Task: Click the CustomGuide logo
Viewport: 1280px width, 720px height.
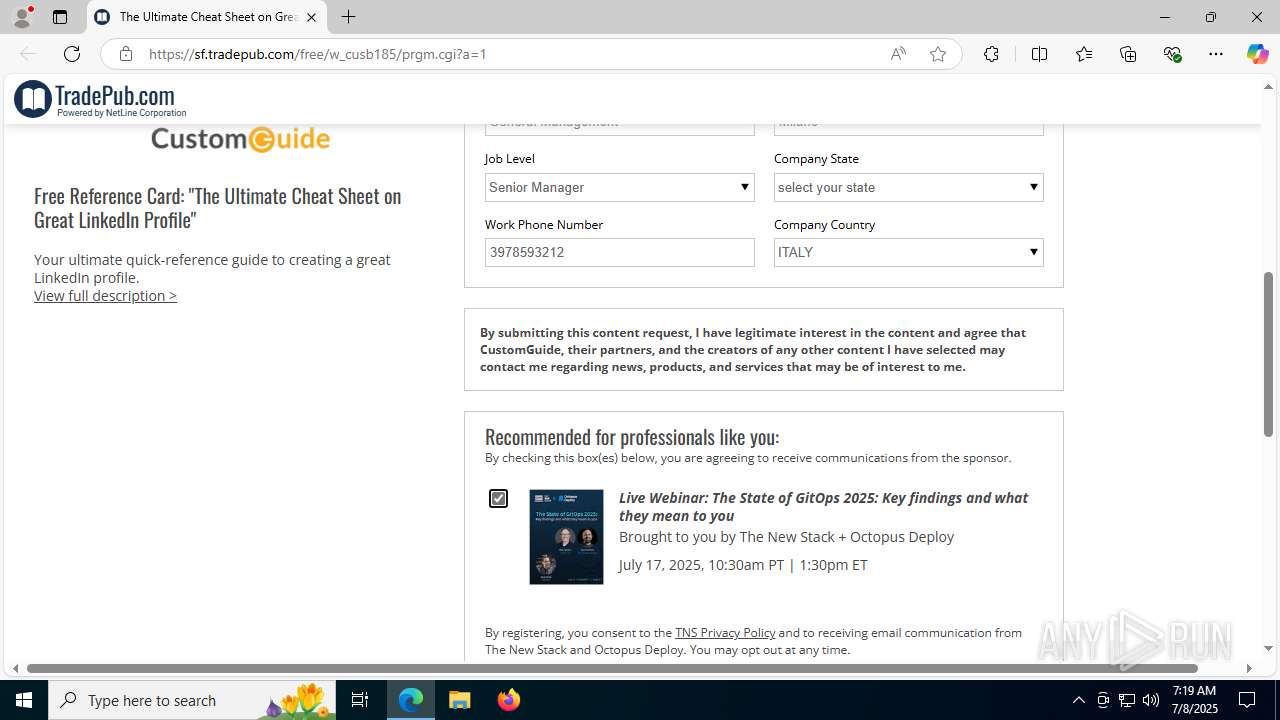Action: (240, 139)
